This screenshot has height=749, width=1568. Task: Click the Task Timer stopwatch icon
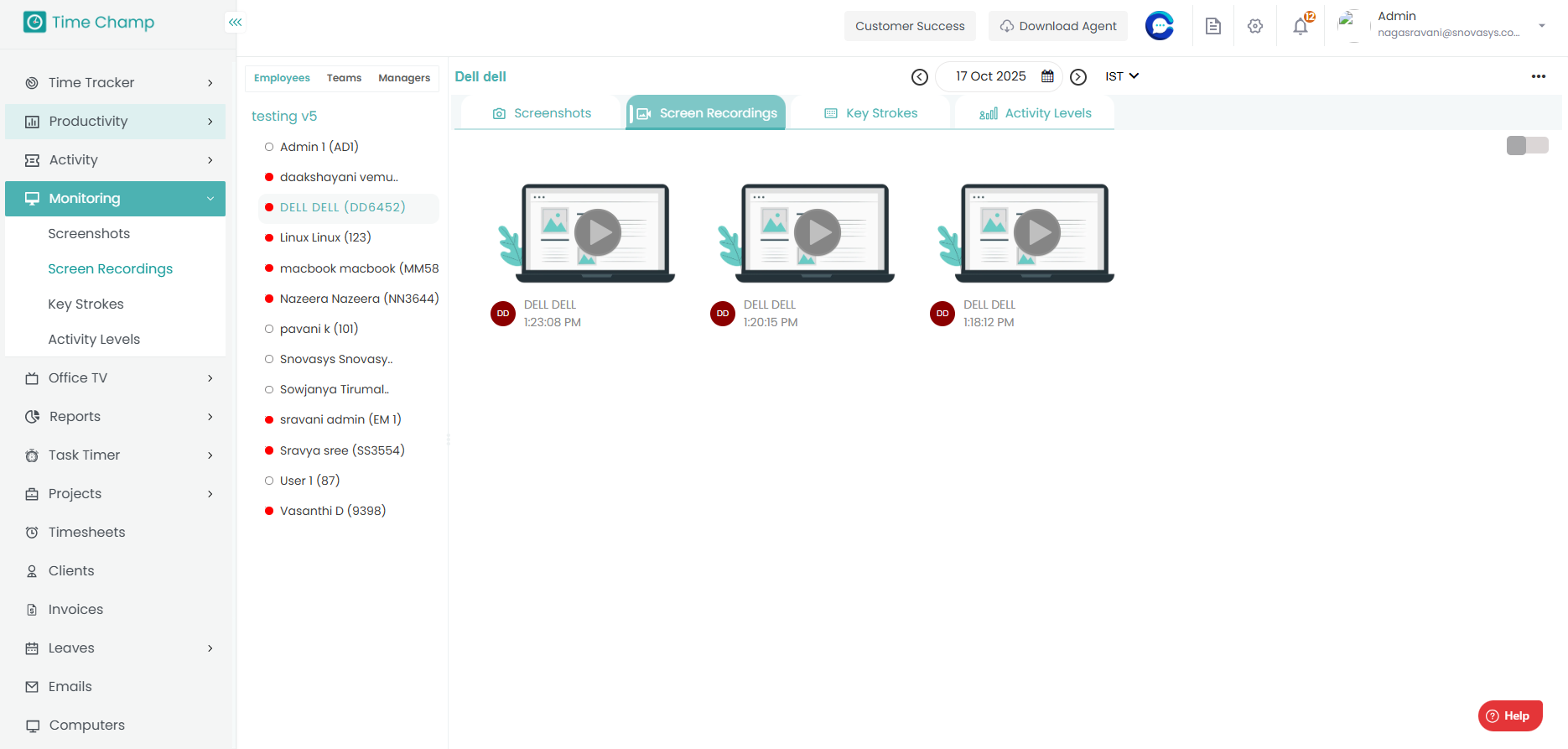pyautogui.click(x=32, y=455)
